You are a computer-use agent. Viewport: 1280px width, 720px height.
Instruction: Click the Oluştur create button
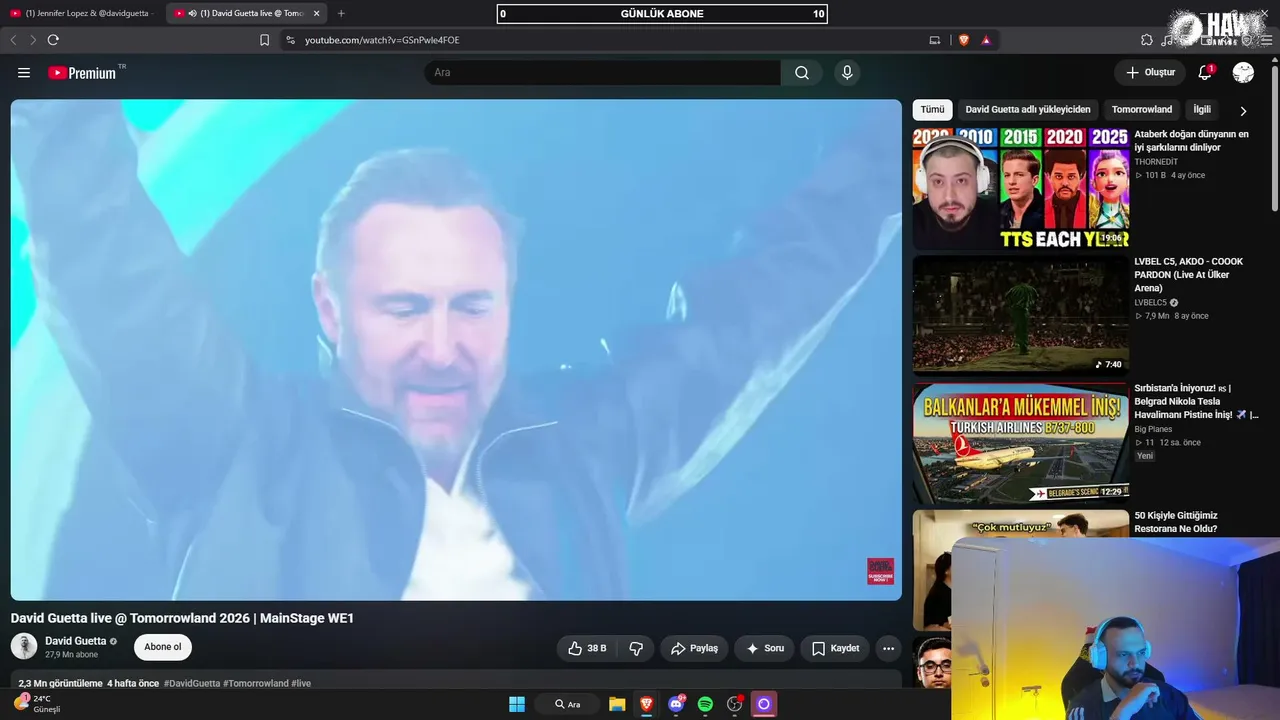(x=1150, y=72)
